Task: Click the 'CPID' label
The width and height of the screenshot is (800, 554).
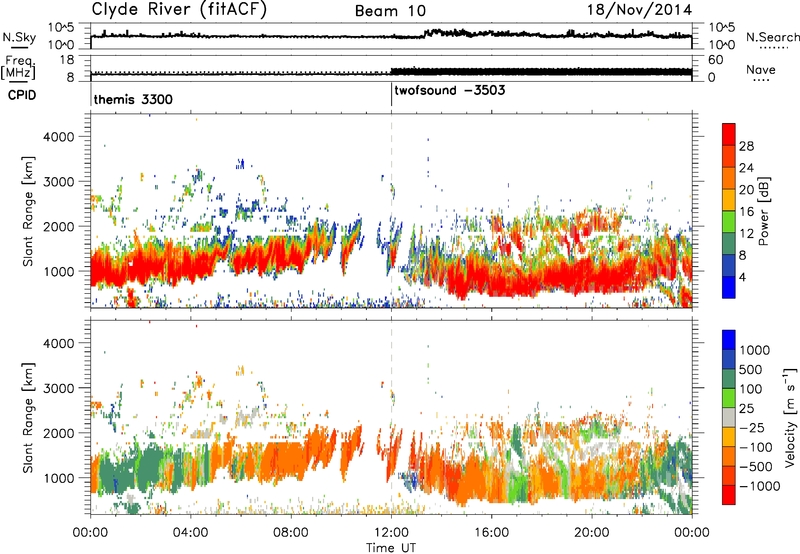Action: coord(22,95)
